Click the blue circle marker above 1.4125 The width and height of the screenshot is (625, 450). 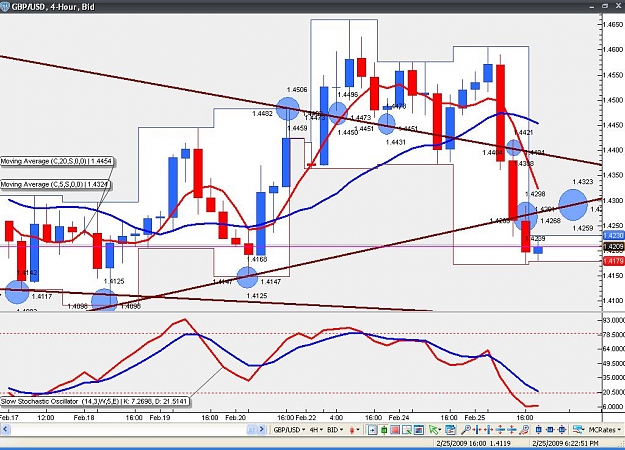coord(248,277)
